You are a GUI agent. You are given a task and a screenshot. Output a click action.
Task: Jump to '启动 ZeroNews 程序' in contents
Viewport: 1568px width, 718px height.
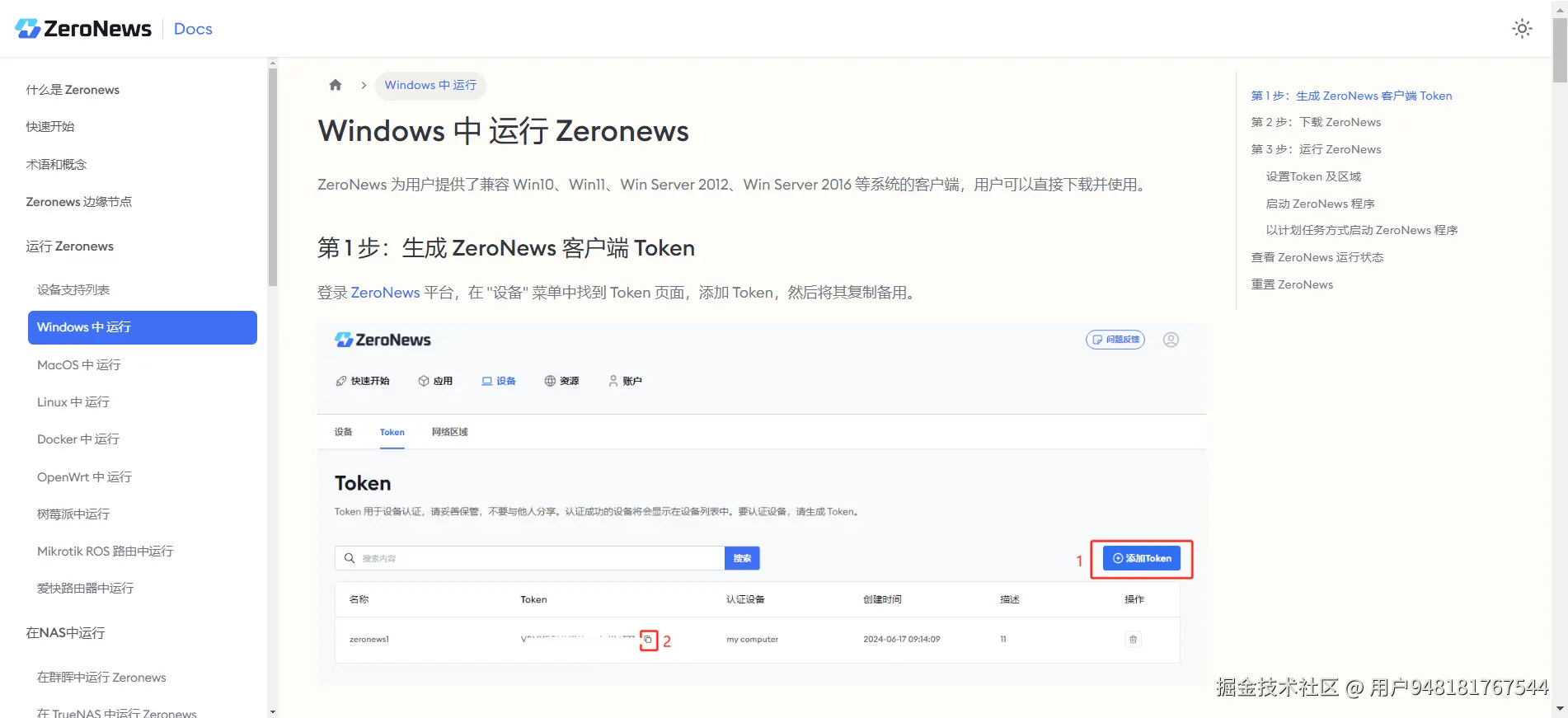[1320, 204]
